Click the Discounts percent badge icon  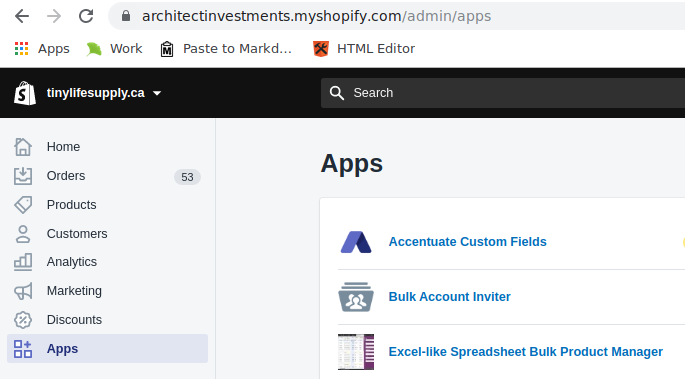23,320
